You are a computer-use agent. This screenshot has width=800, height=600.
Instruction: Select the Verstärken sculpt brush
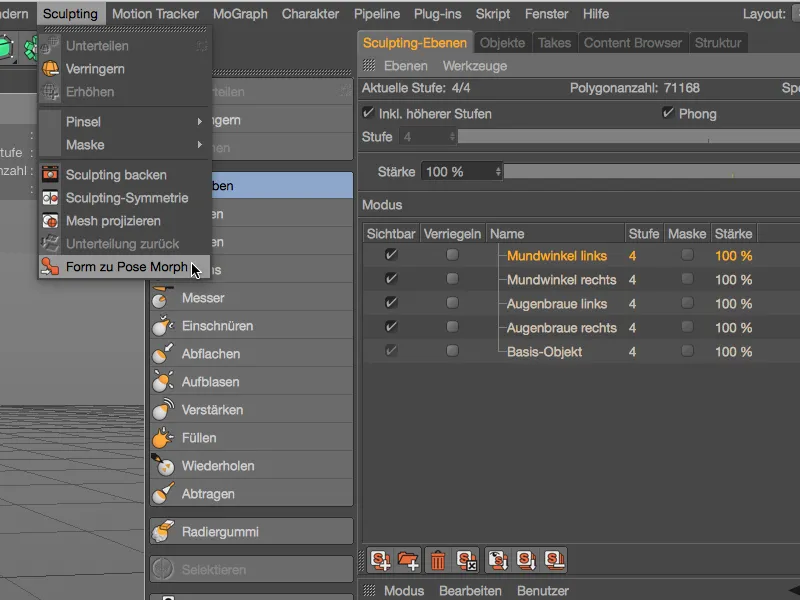pos(252,410)
